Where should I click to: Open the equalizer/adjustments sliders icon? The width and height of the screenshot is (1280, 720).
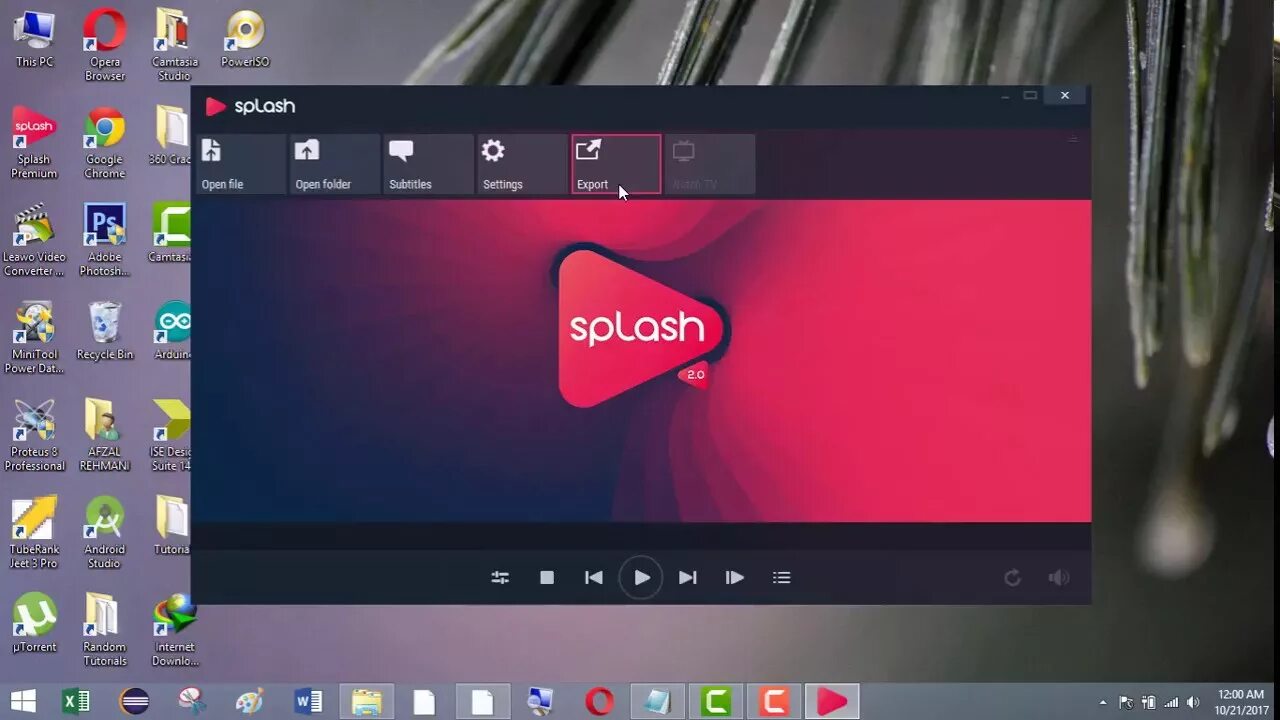tap(500, 577)
